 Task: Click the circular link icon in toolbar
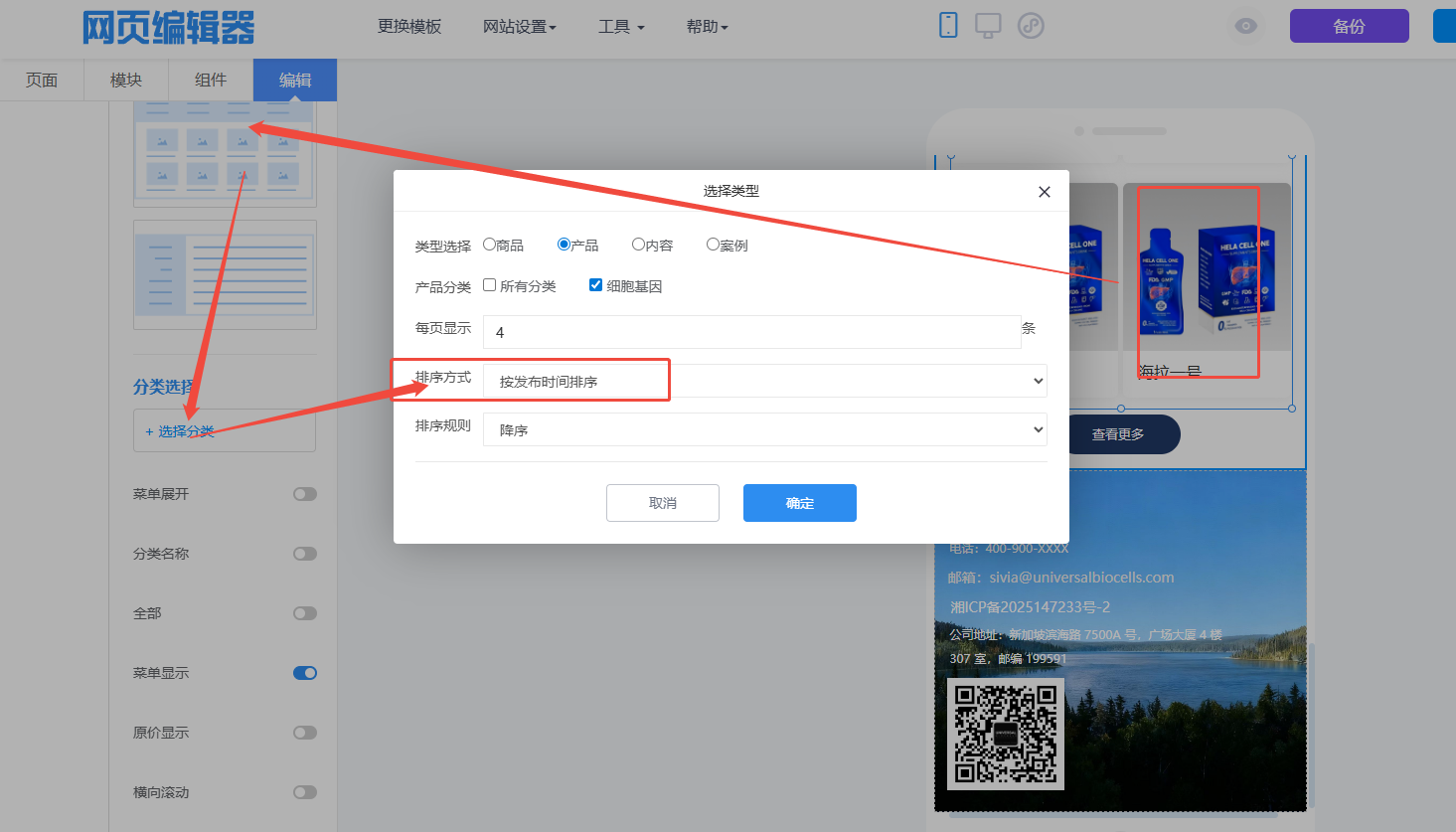1031,26
